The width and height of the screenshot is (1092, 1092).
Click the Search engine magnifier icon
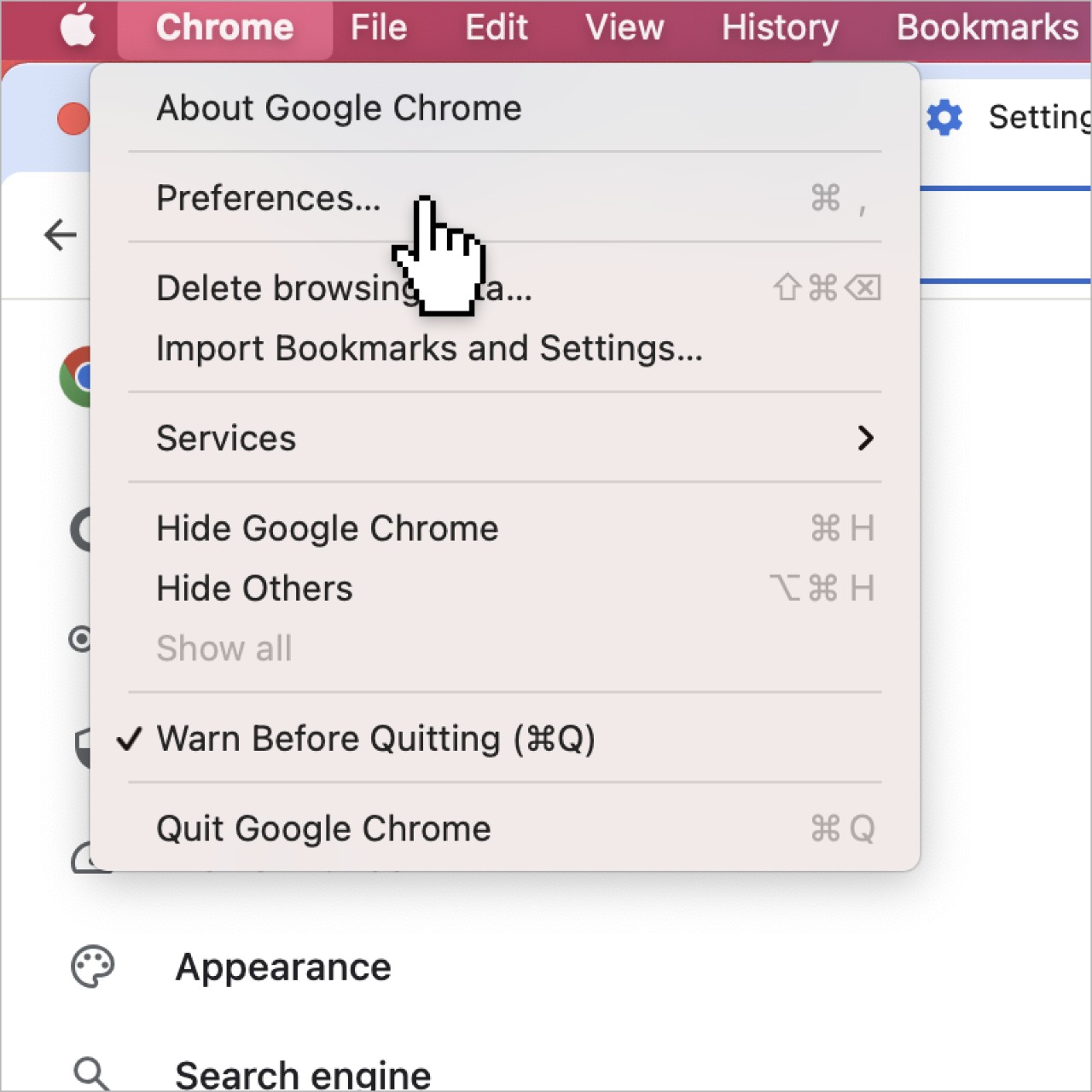90,1073
